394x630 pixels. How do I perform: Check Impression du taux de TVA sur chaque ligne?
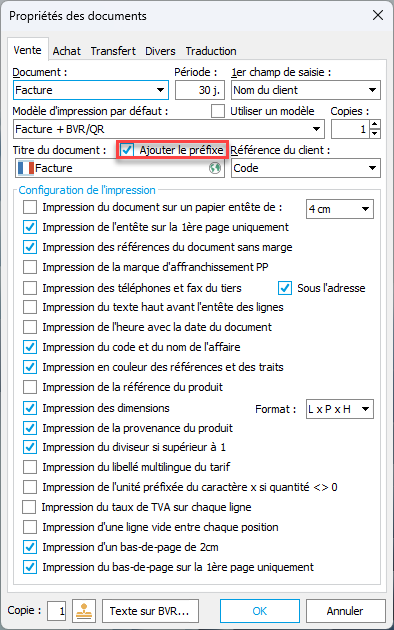point(29,507)
